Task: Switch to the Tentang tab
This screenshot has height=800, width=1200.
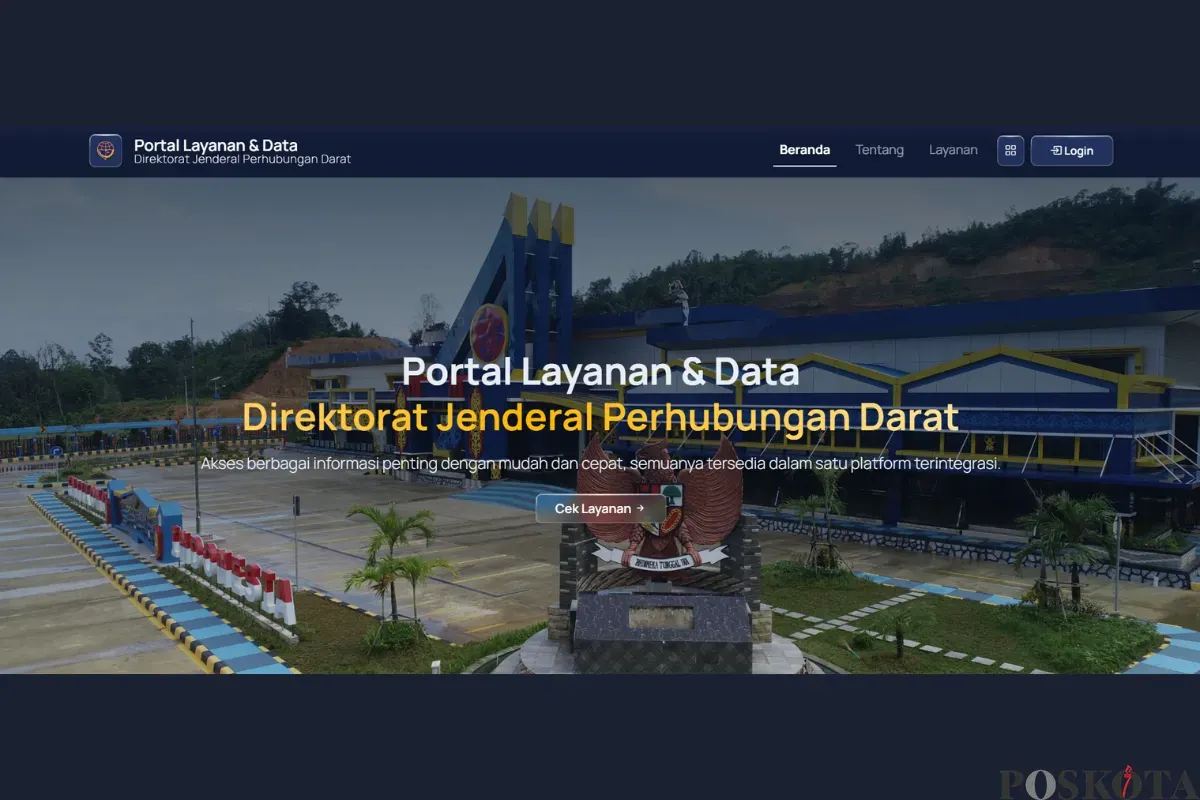Action: 879,149
